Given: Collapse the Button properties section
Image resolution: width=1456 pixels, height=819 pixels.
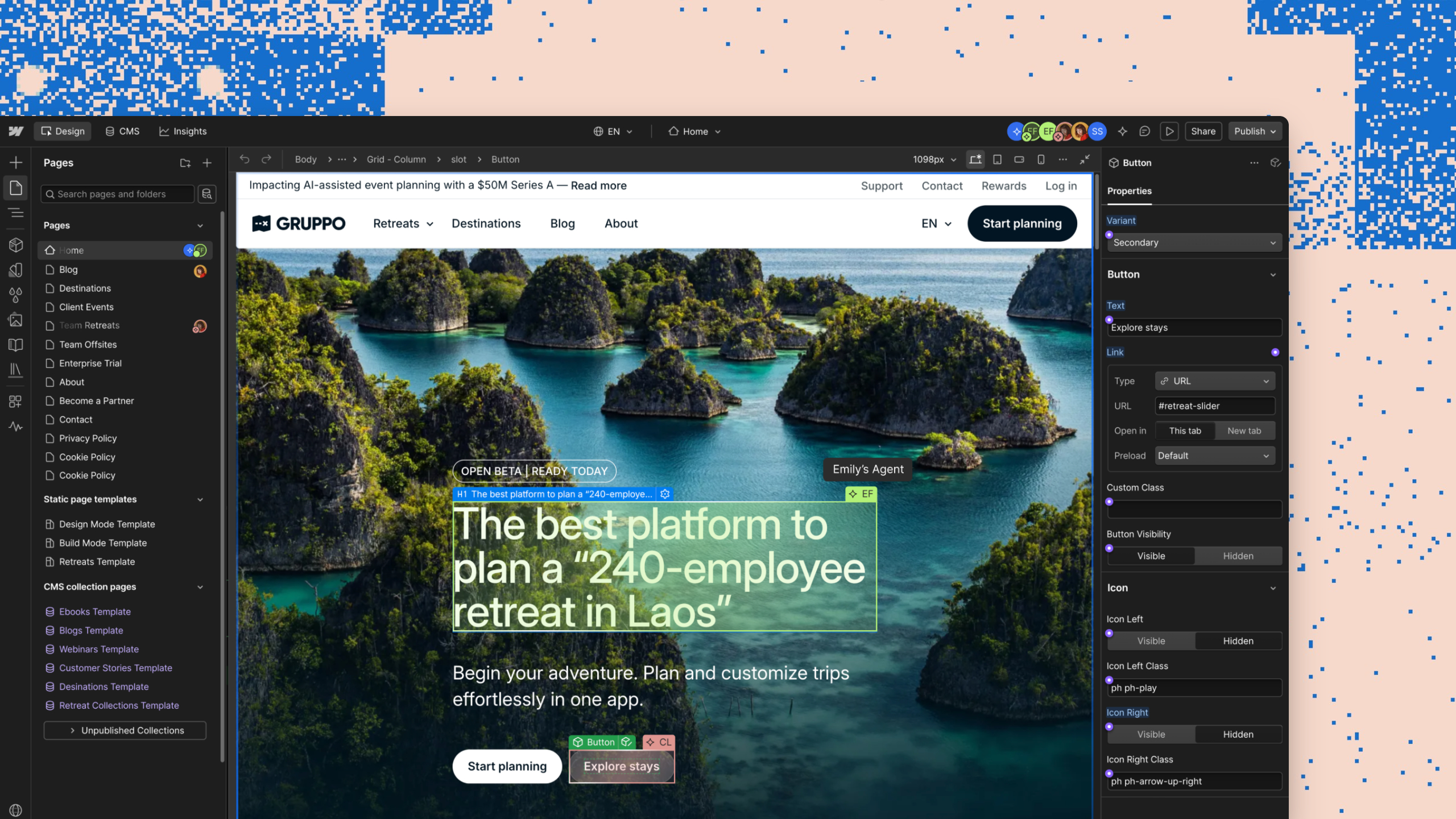Looking at the screenshot, I should pos(1273,275).
